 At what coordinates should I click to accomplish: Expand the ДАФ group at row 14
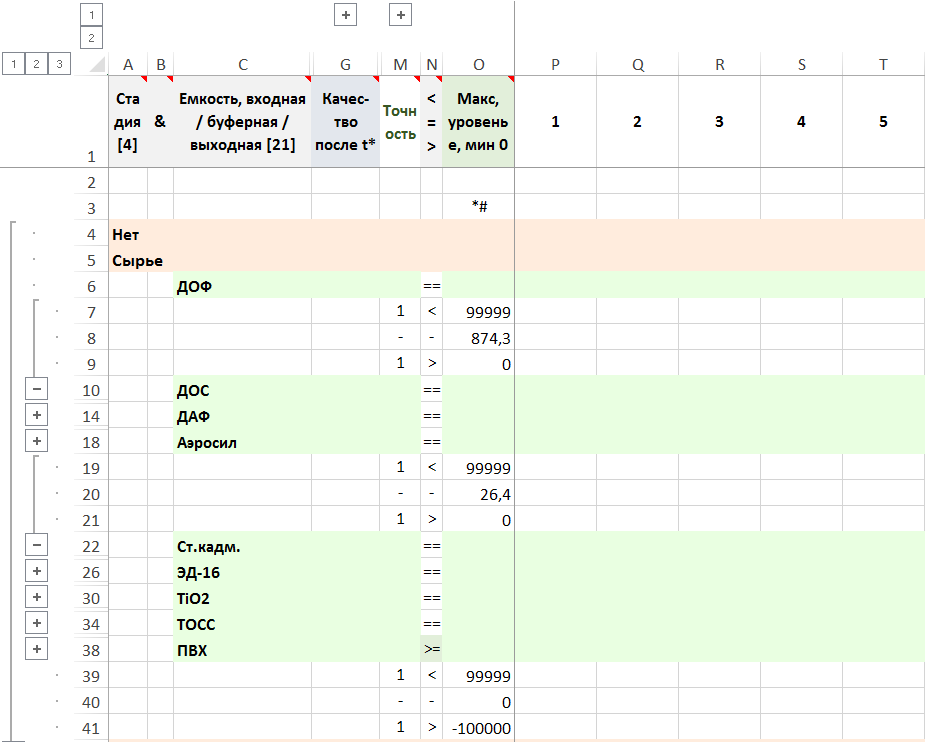[x=36, y=415]
